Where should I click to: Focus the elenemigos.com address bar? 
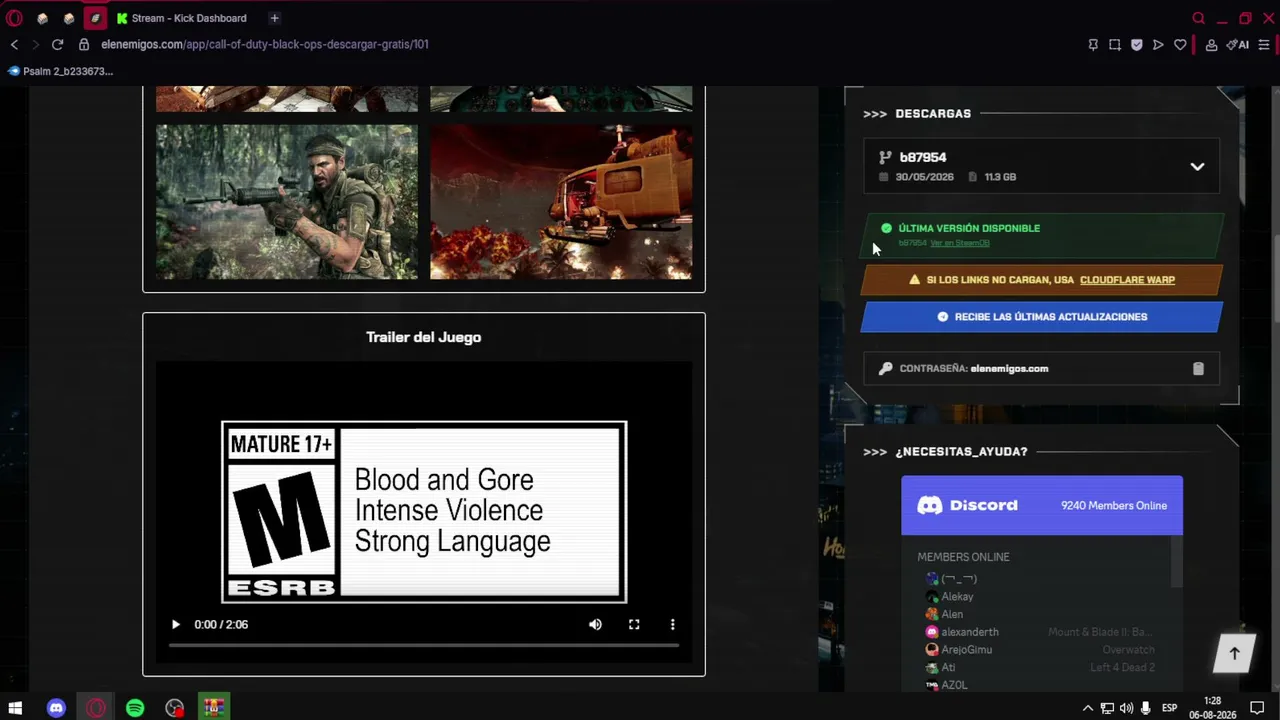pos(265,44)
